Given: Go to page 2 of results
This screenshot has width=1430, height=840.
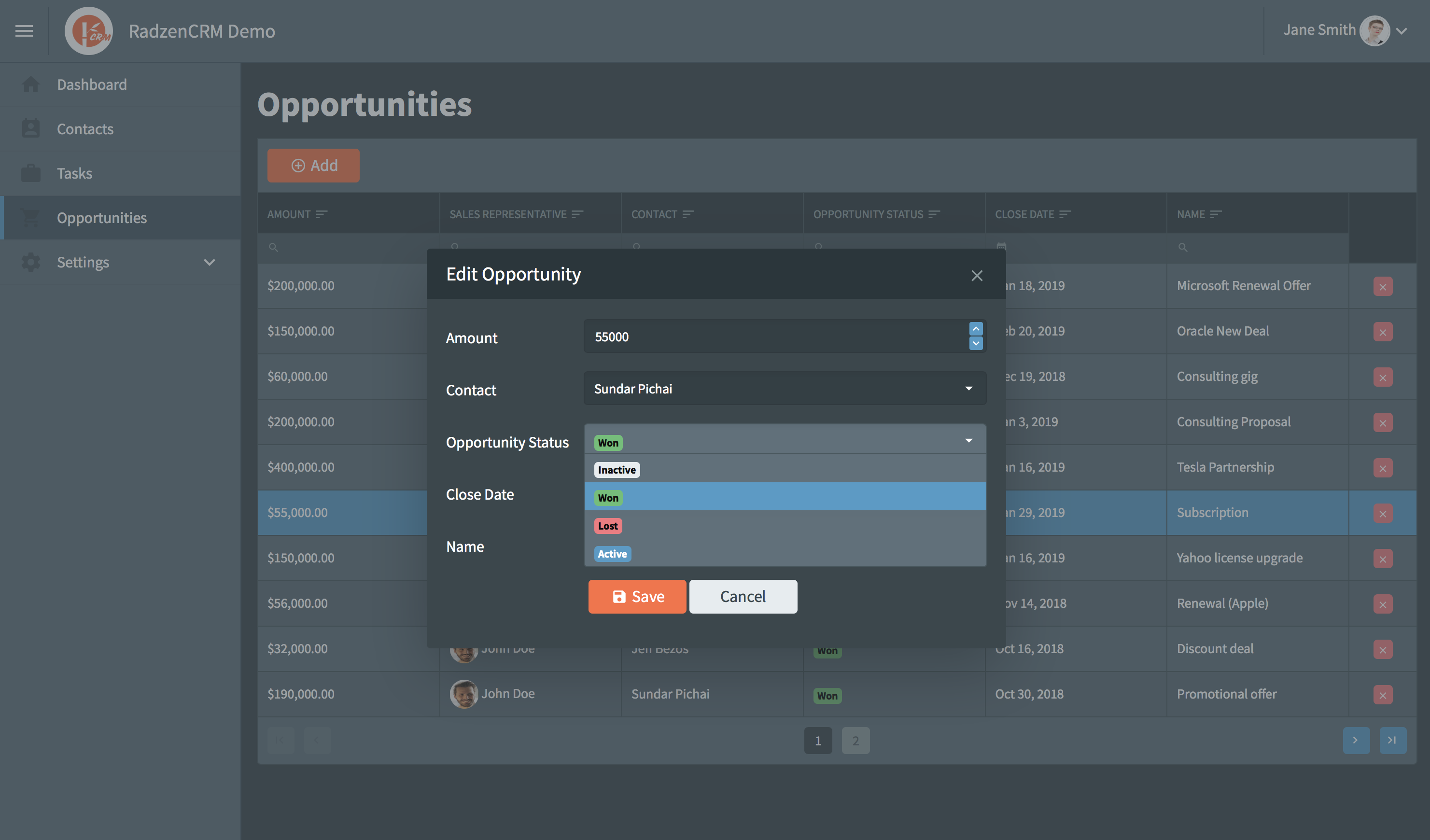Looking at the screenshot, I should (855, 741).
